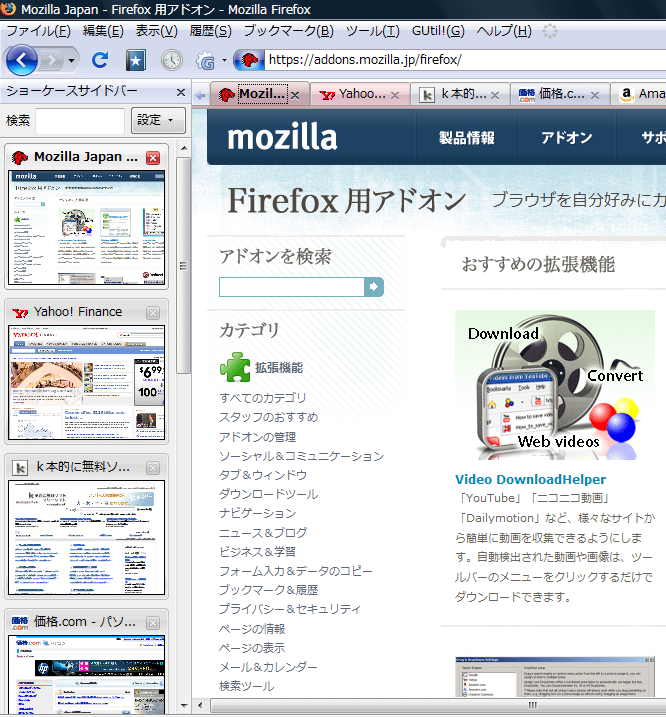Screen dimensions: 666x717
Task: Open the history clock toolbar icon
Action: pyautogui.click(x=172, y=60)
